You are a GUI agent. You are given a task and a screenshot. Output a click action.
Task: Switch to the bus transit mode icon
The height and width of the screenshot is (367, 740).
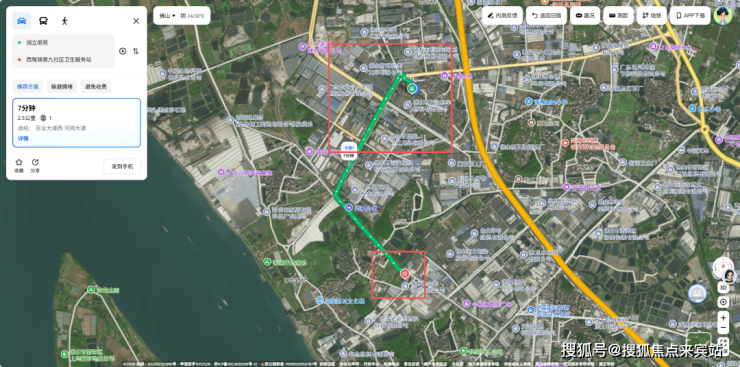(x=43, y=21)
